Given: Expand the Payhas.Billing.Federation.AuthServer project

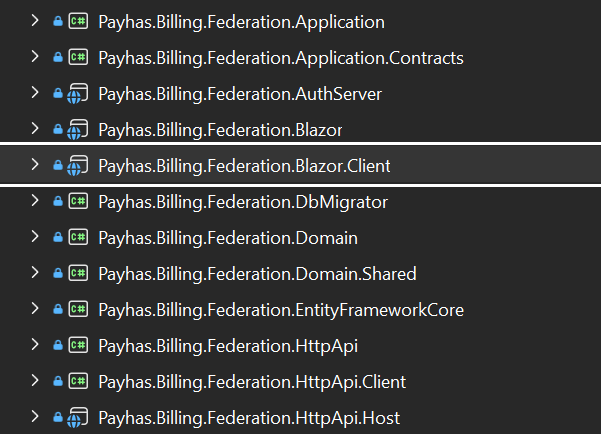Looking at the screenshot, I should [36, 94].
